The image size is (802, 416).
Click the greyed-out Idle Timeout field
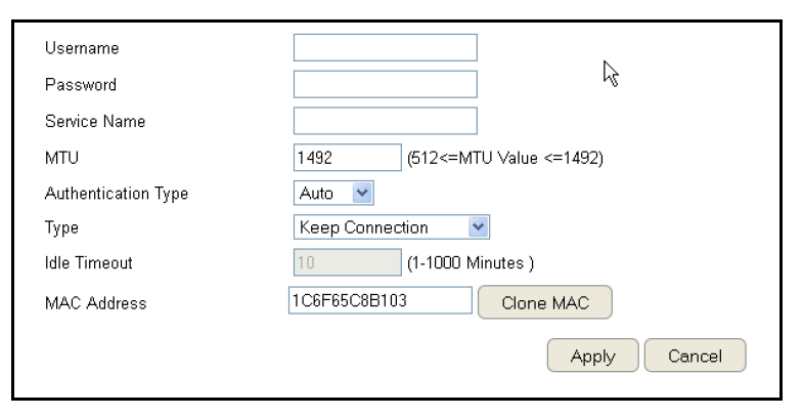(x=346, y=264)
